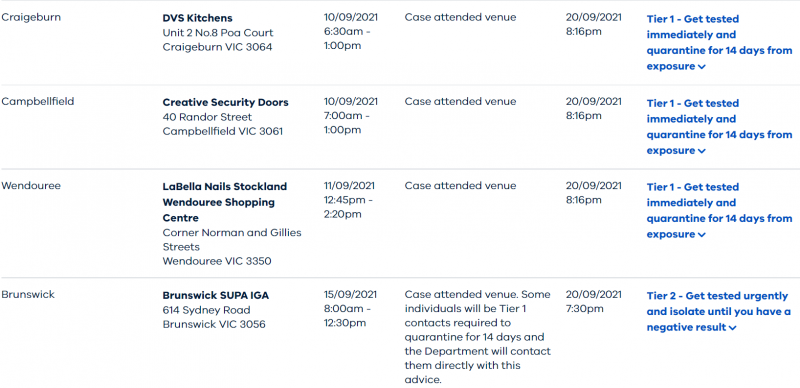Select the Brunswick SUPA IGA venue name
Screen dimensions: 800x388
click(x=215, y=296)
